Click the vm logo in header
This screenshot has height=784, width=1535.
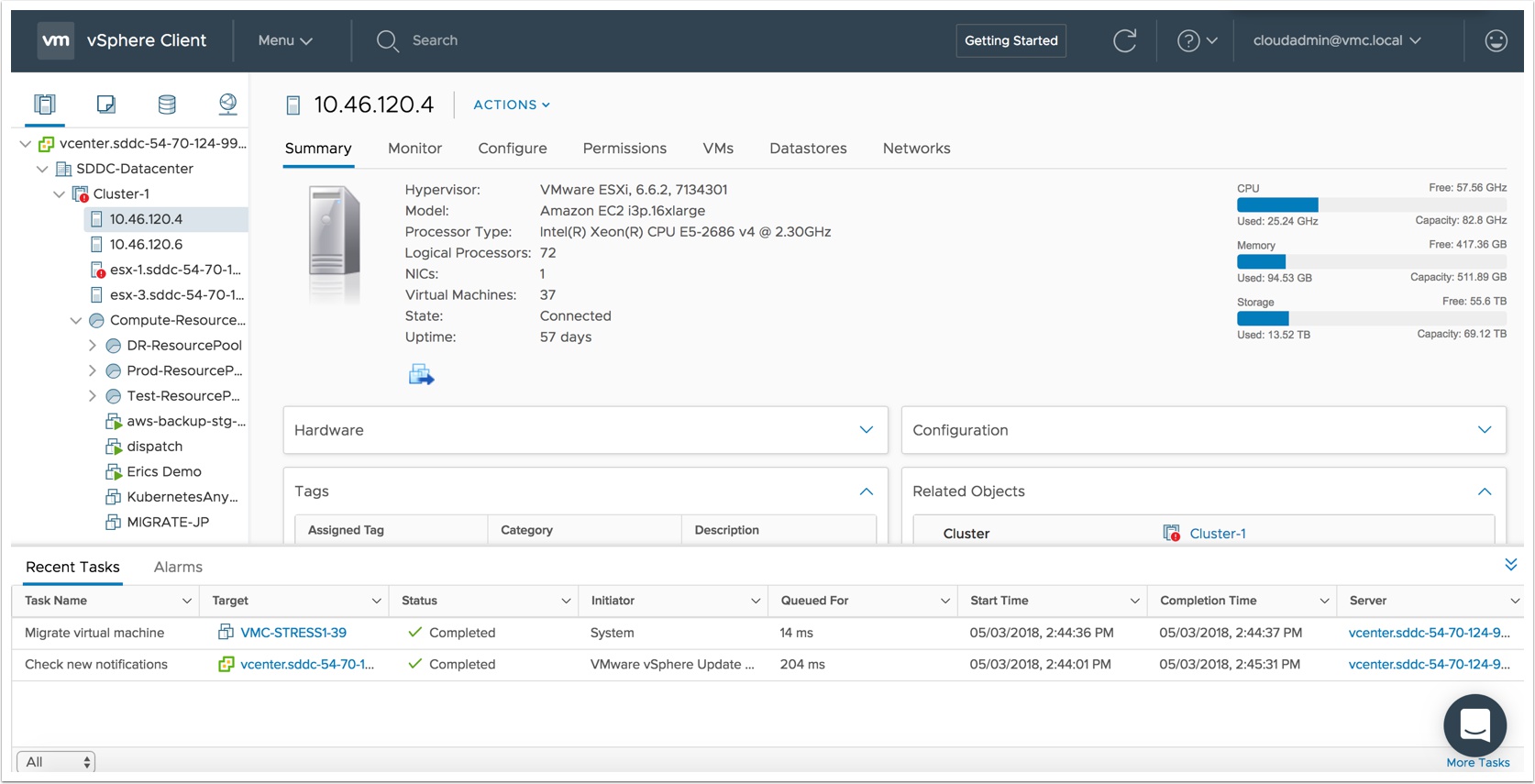(x=56, y=40)
